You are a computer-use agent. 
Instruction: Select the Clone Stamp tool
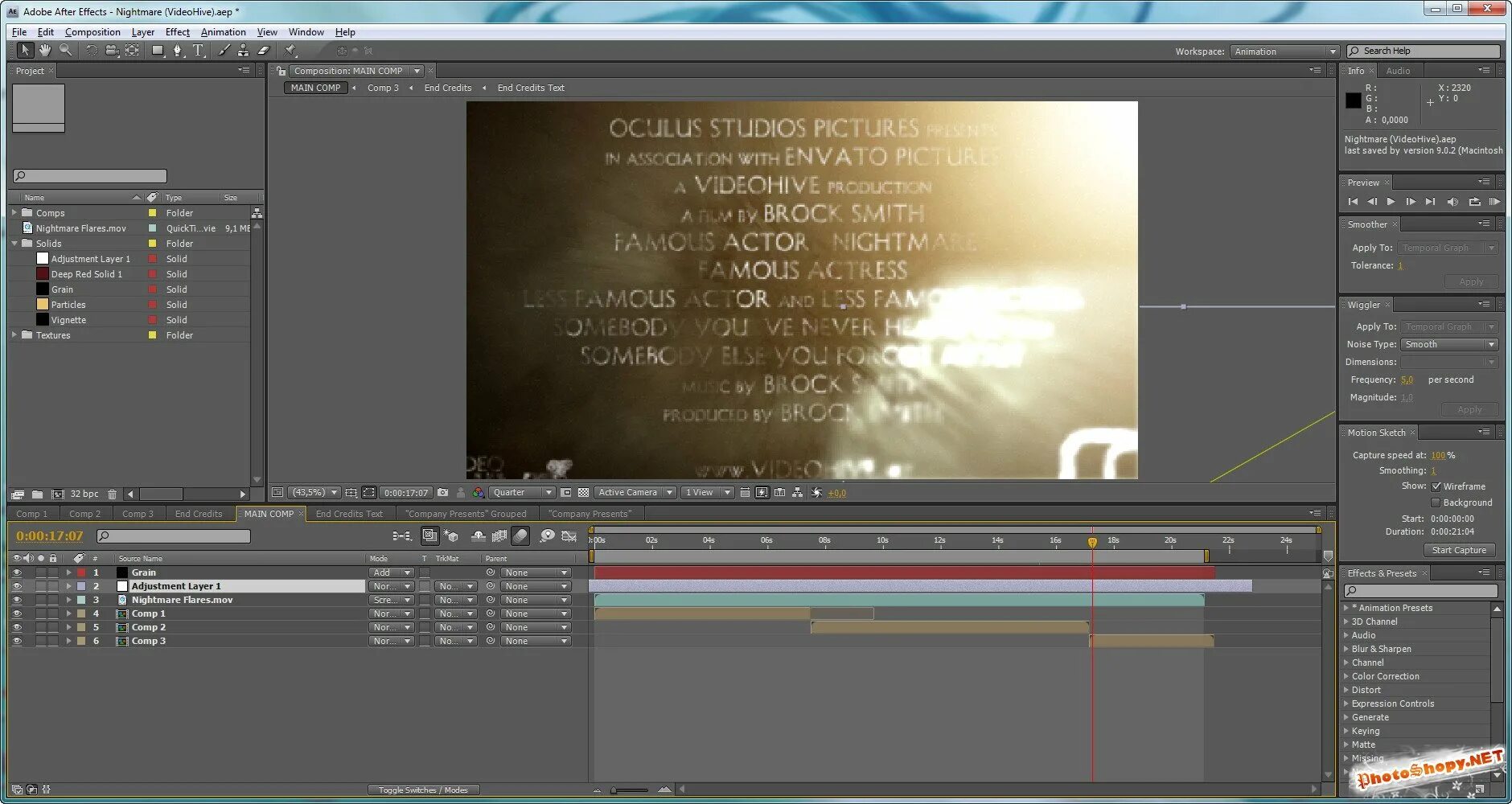tap(243, 51)
